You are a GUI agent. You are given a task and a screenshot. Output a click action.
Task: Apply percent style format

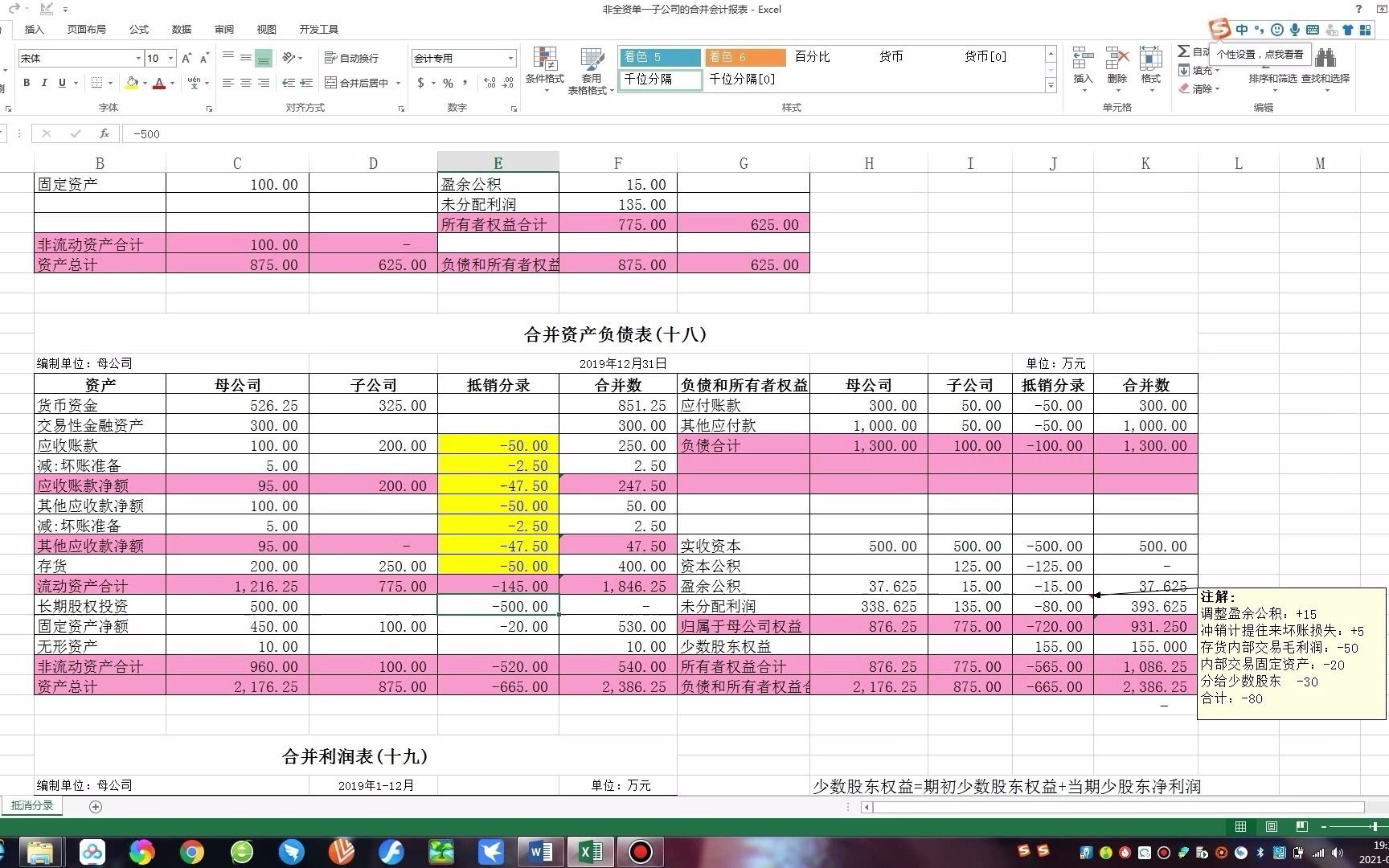[x=449, y=83]
